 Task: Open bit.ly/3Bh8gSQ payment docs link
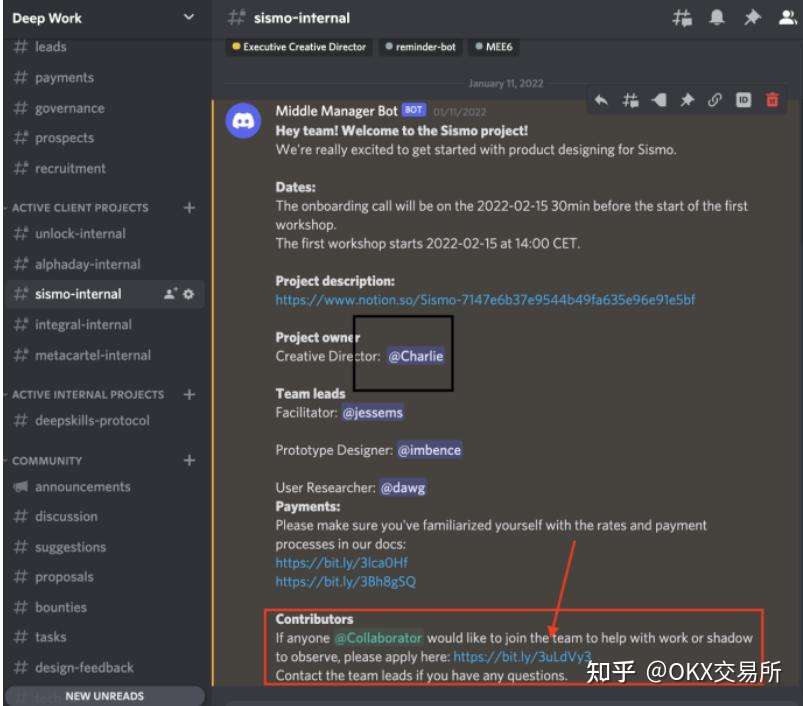[346, 582]
